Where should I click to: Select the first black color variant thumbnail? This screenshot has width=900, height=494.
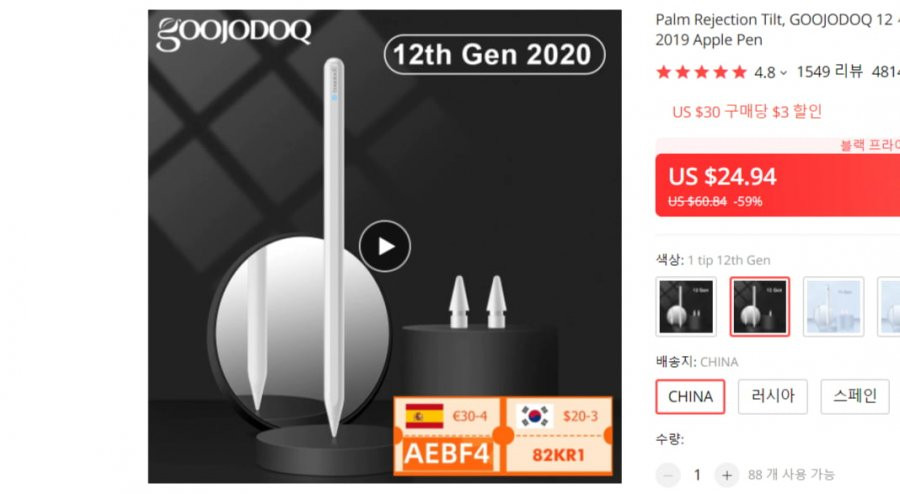pyautogui.click(x=686, y=306)
